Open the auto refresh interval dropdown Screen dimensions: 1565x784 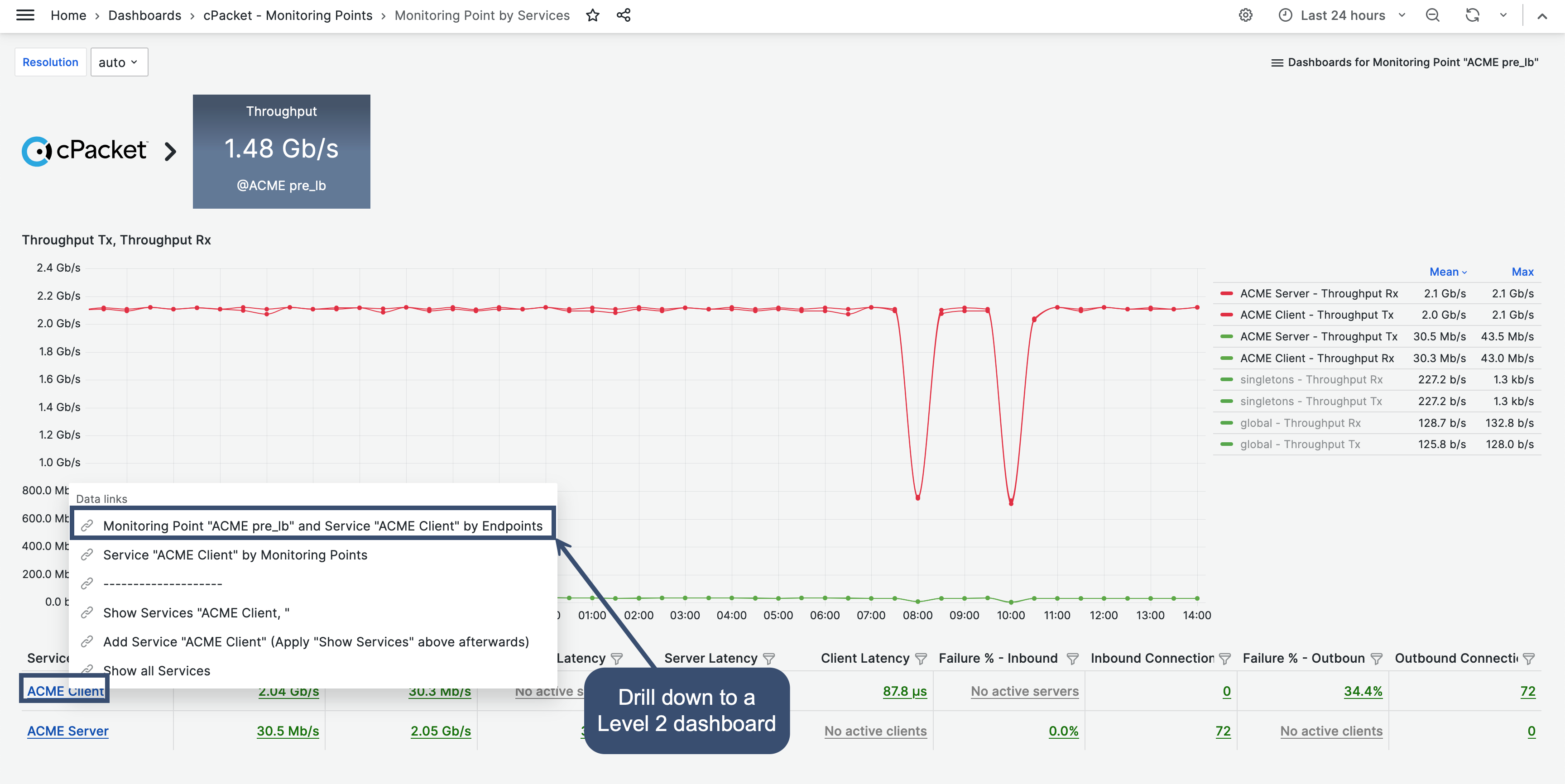point(1503,15)
